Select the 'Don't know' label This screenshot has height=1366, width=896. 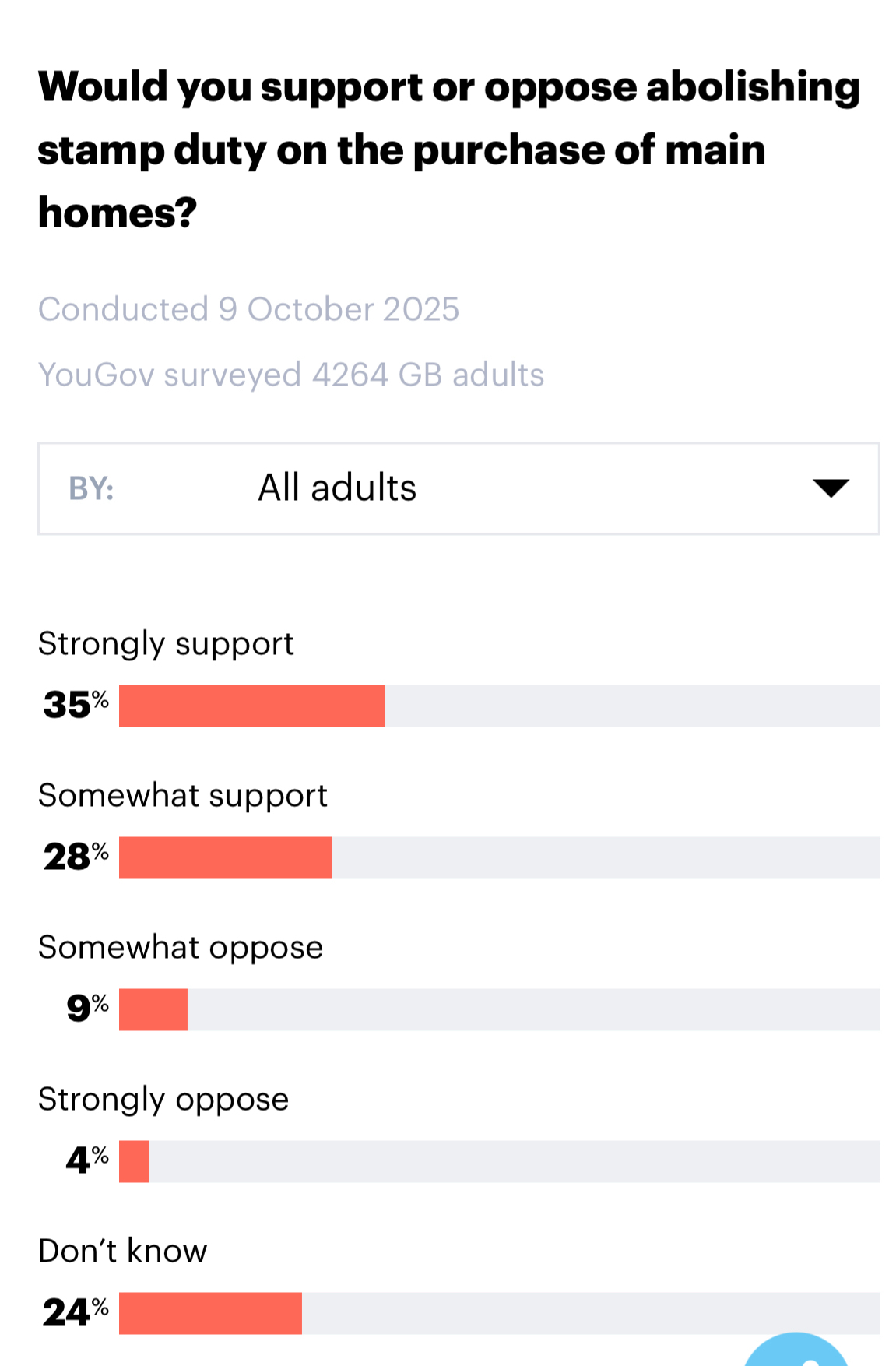click(123, 1252)
